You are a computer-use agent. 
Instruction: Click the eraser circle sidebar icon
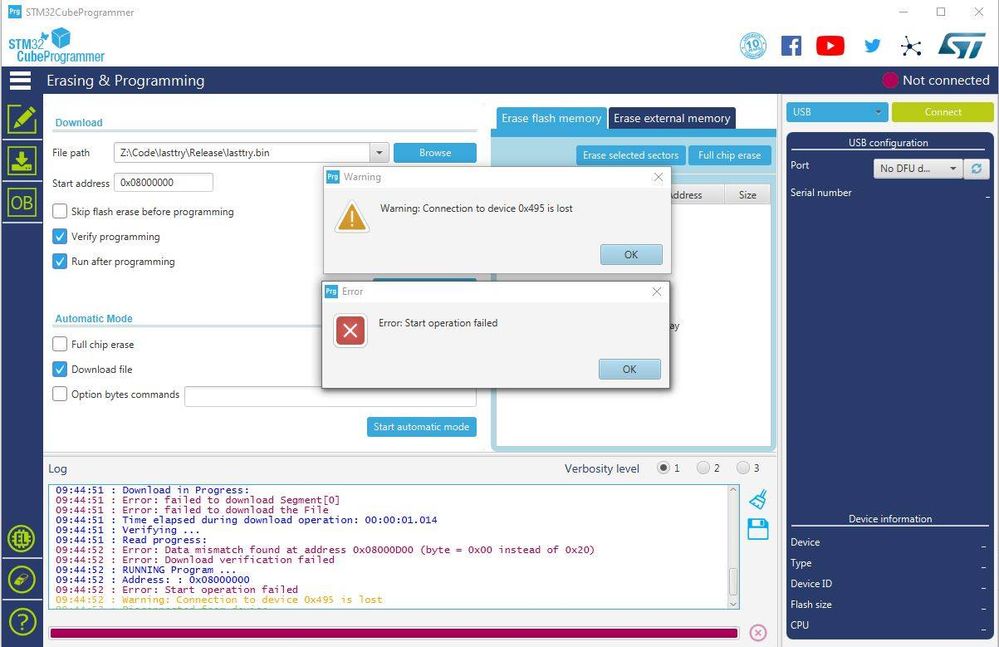[22, 580]
